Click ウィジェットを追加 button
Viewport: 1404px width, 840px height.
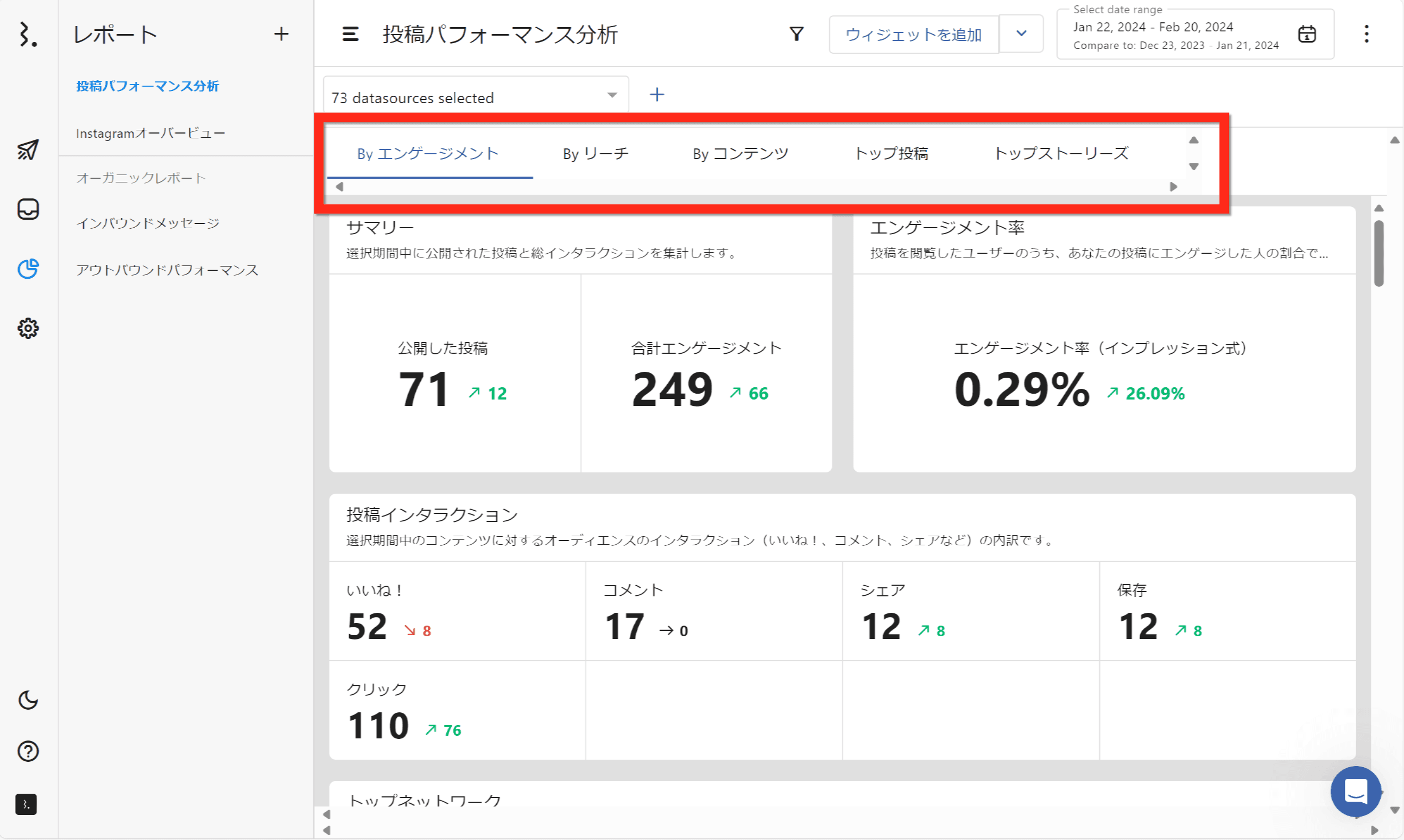[913, 35]
